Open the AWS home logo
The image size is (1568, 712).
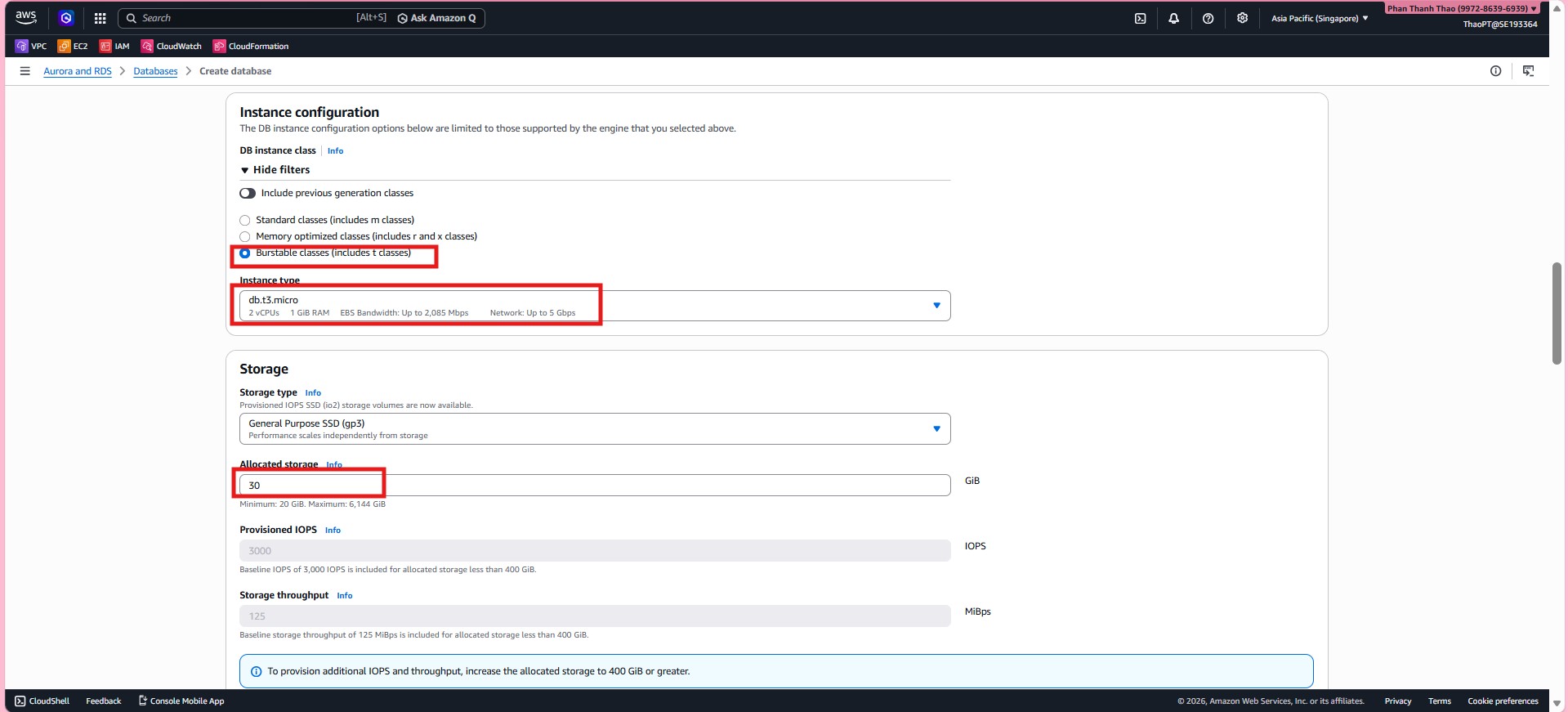tap(26, 17)
